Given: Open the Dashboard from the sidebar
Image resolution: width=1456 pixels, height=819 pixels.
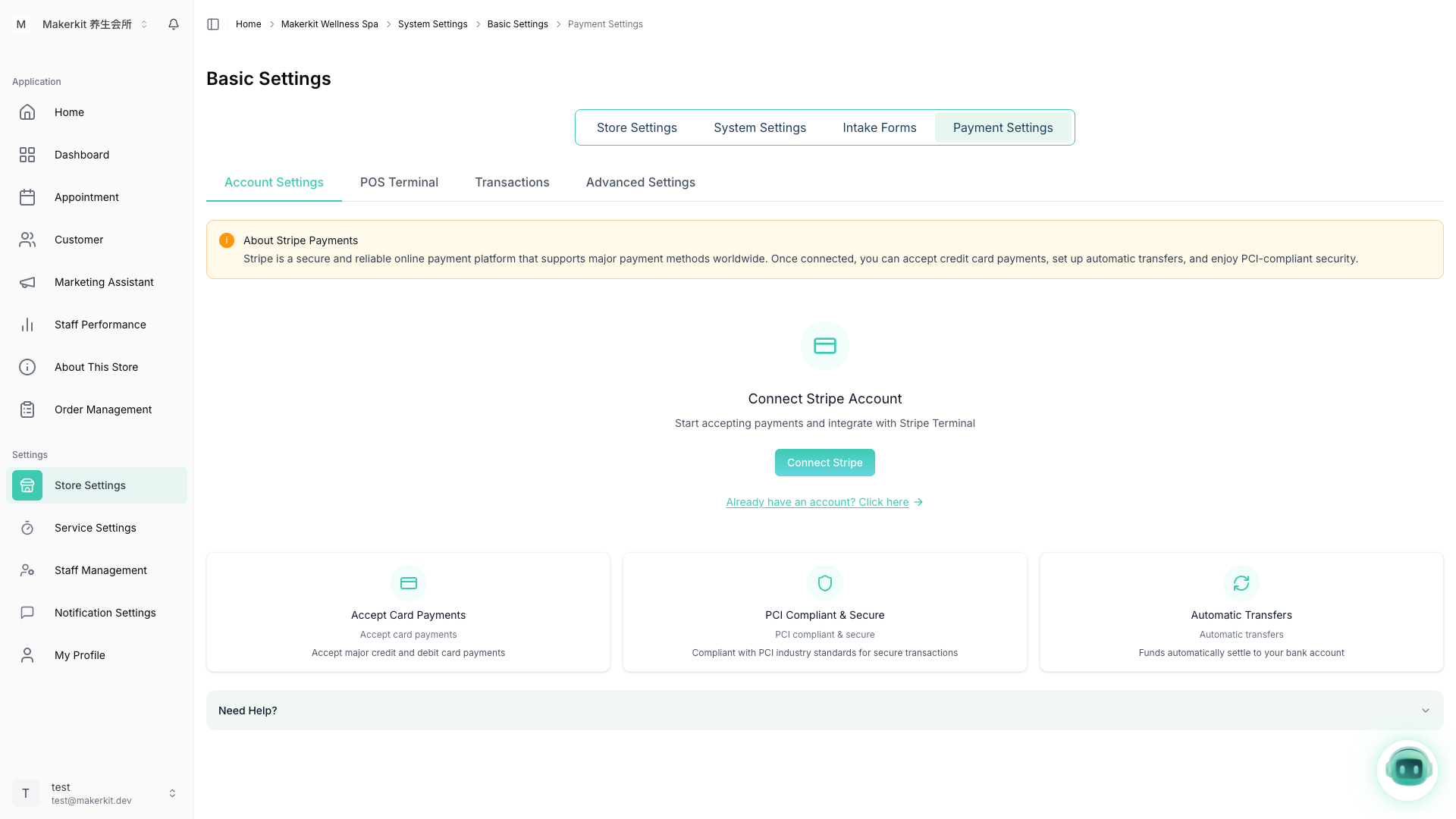Looking at the screenshot, I should [82, 155].
